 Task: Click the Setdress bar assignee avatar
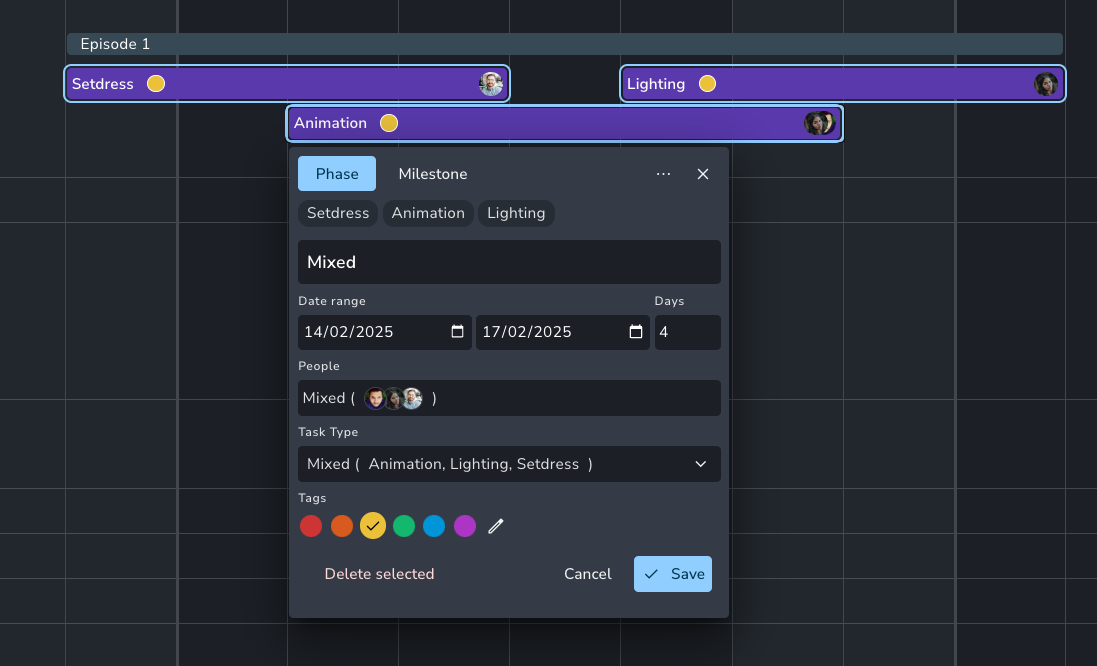point(491,84)
